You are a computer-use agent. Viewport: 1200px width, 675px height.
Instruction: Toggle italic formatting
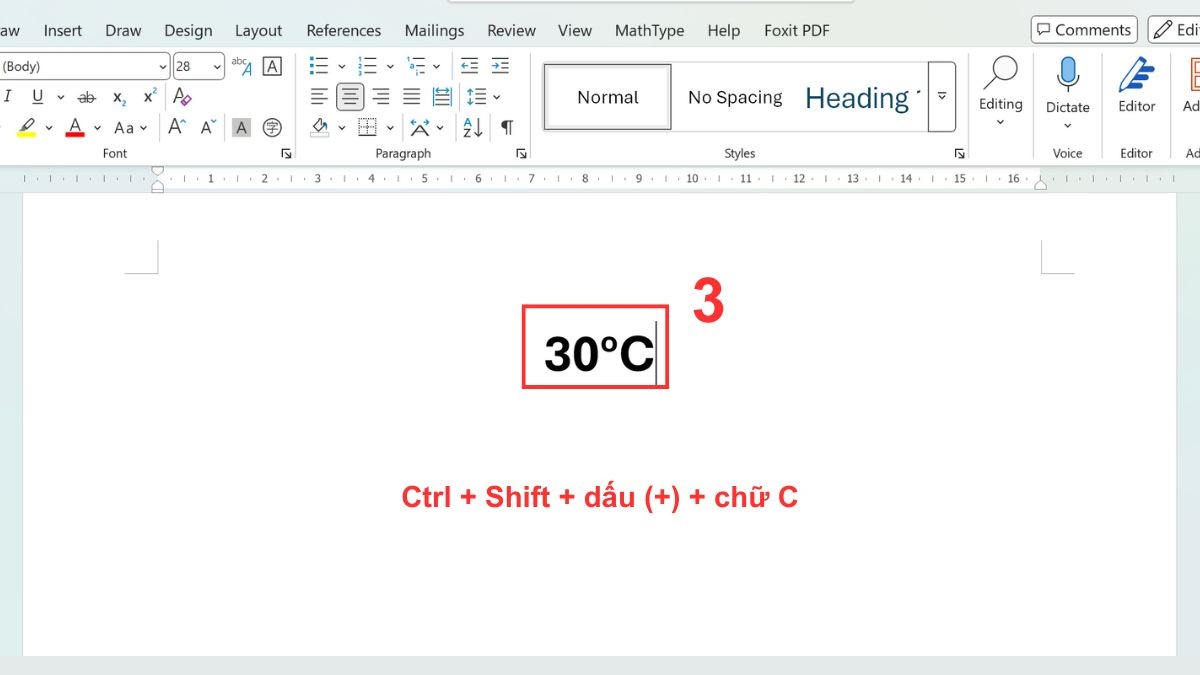(8, 97)
